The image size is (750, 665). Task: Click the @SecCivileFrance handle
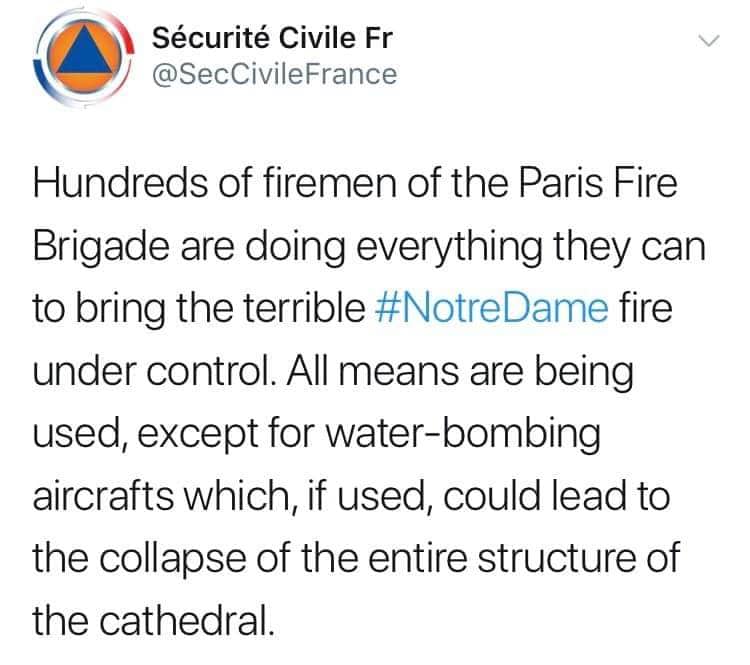[274, 74]
